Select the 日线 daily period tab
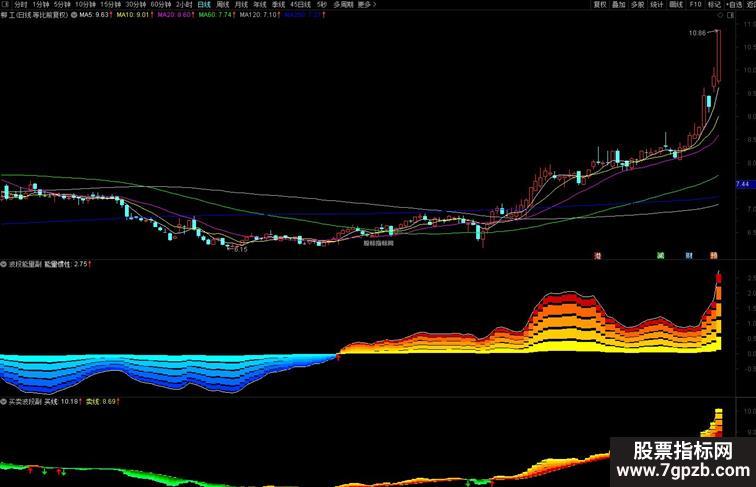756x487 pixels. pos(204,4)
